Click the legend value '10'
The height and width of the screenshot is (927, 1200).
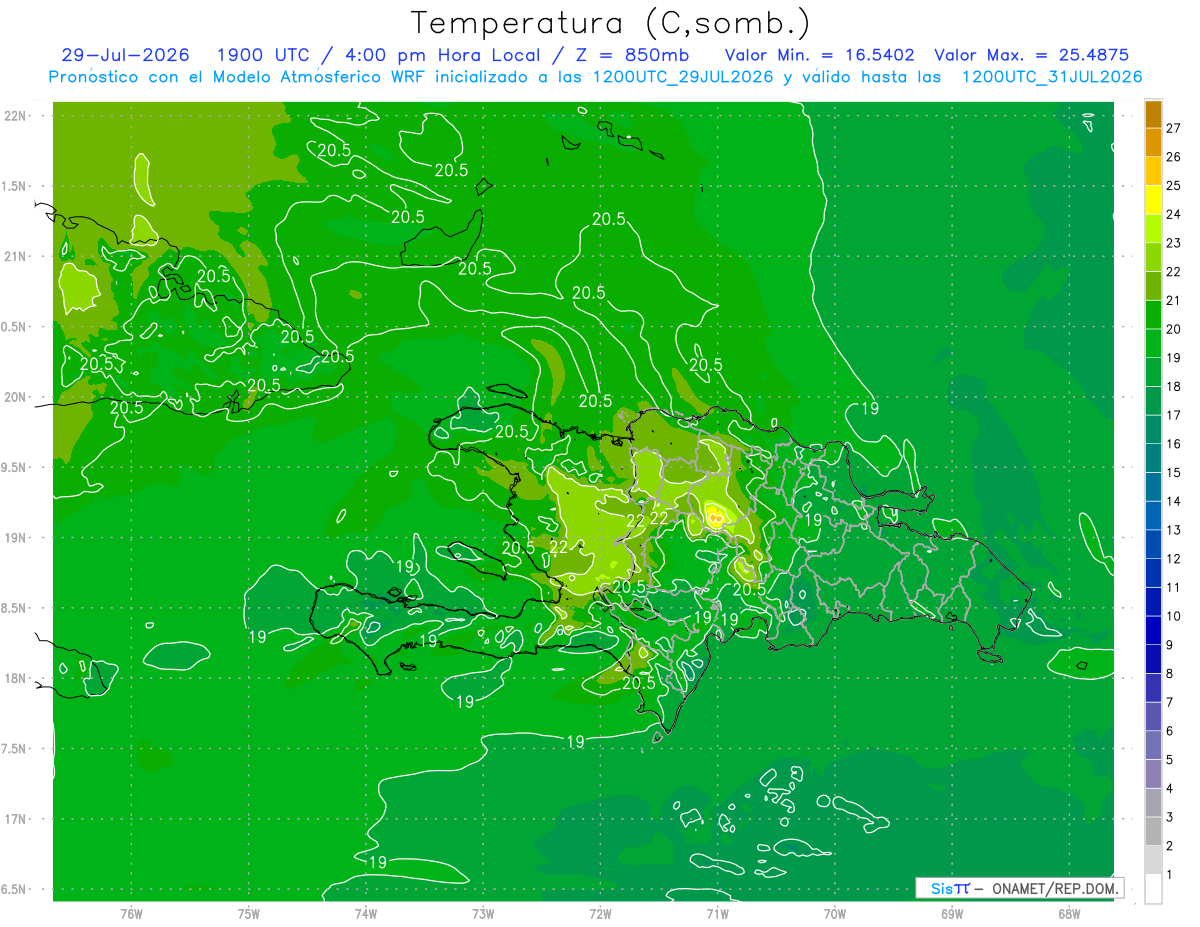(1173, 616)
